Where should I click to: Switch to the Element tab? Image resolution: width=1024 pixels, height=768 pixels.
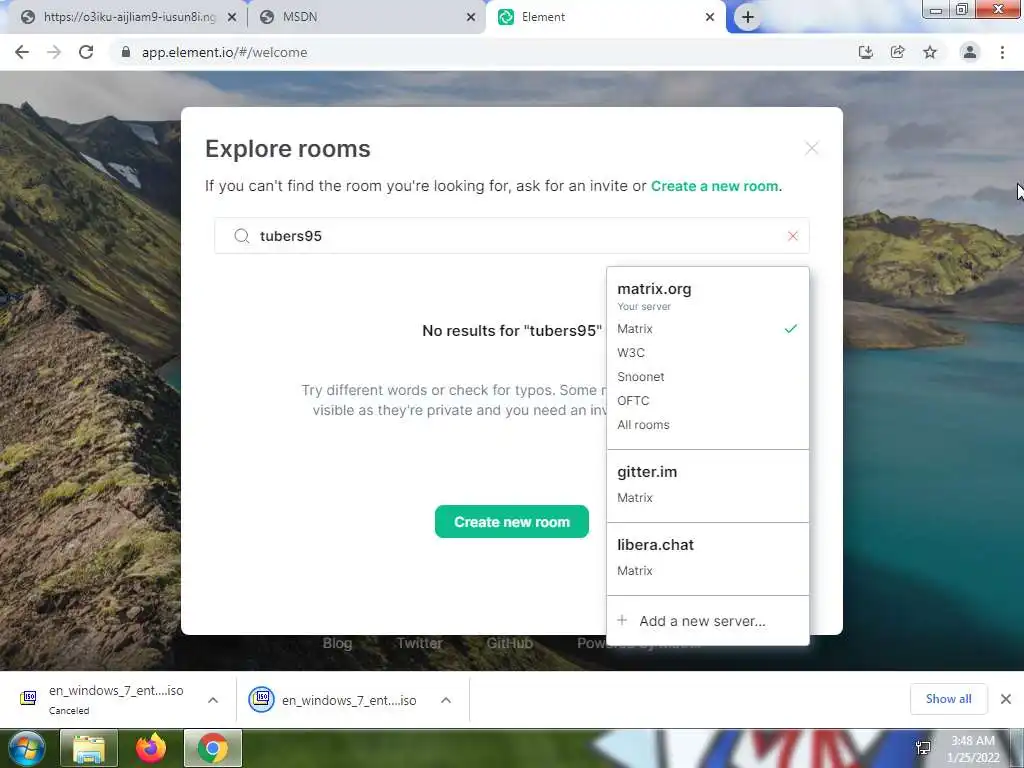tap(604, 17)
